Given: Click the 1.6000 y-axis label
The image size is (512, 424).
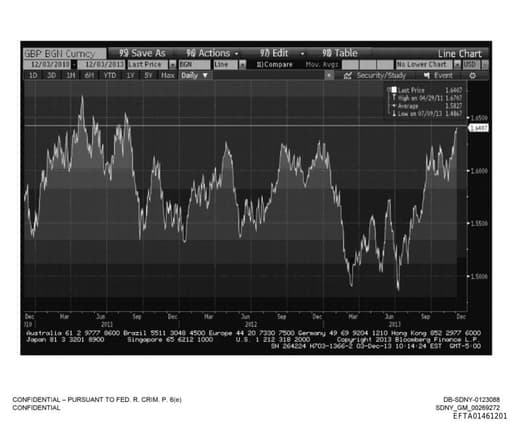Looking at the screenshot, I should tap(479, 171).
